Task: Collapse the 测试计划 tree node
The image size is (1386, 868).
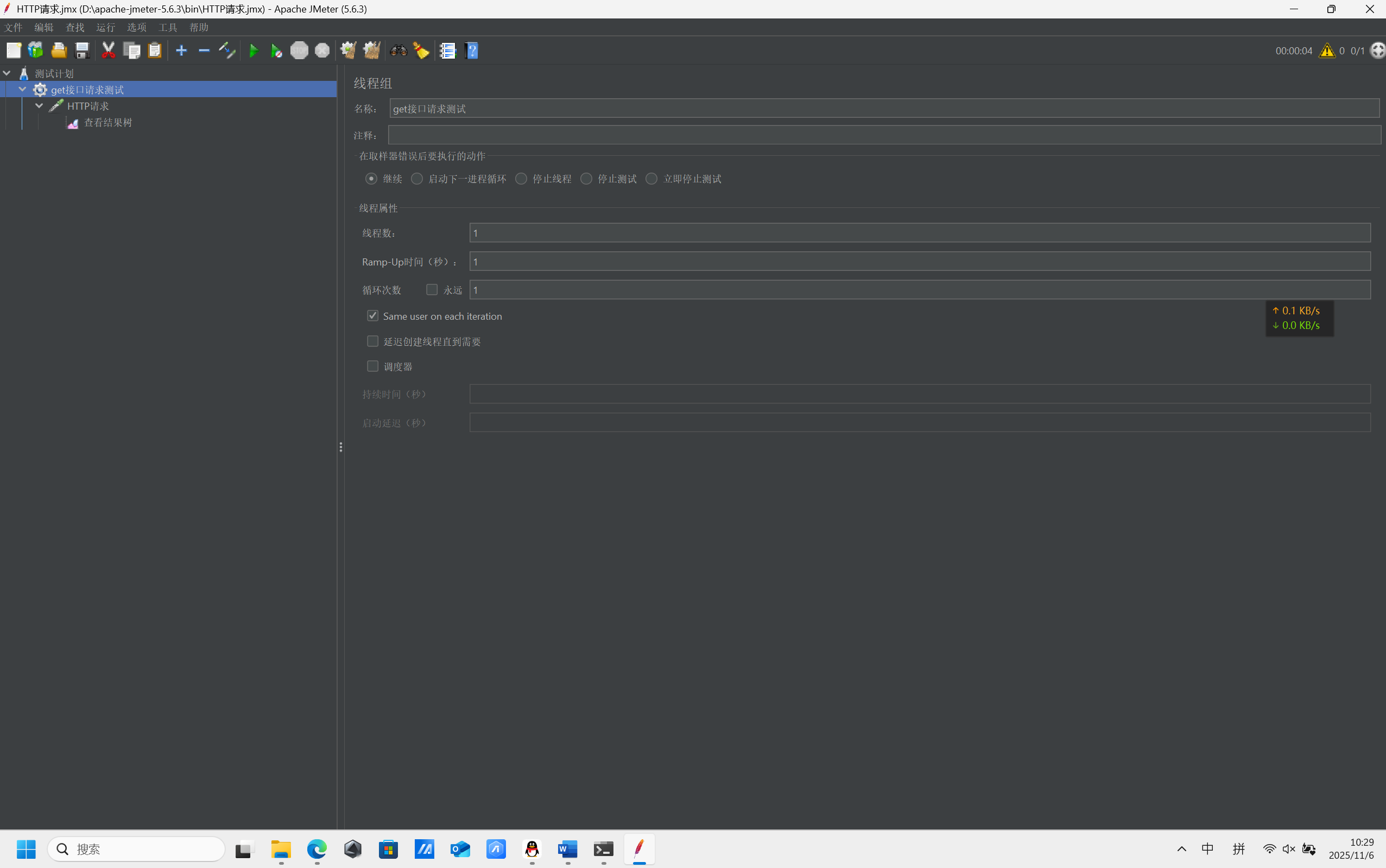Action: pos(7,73)
